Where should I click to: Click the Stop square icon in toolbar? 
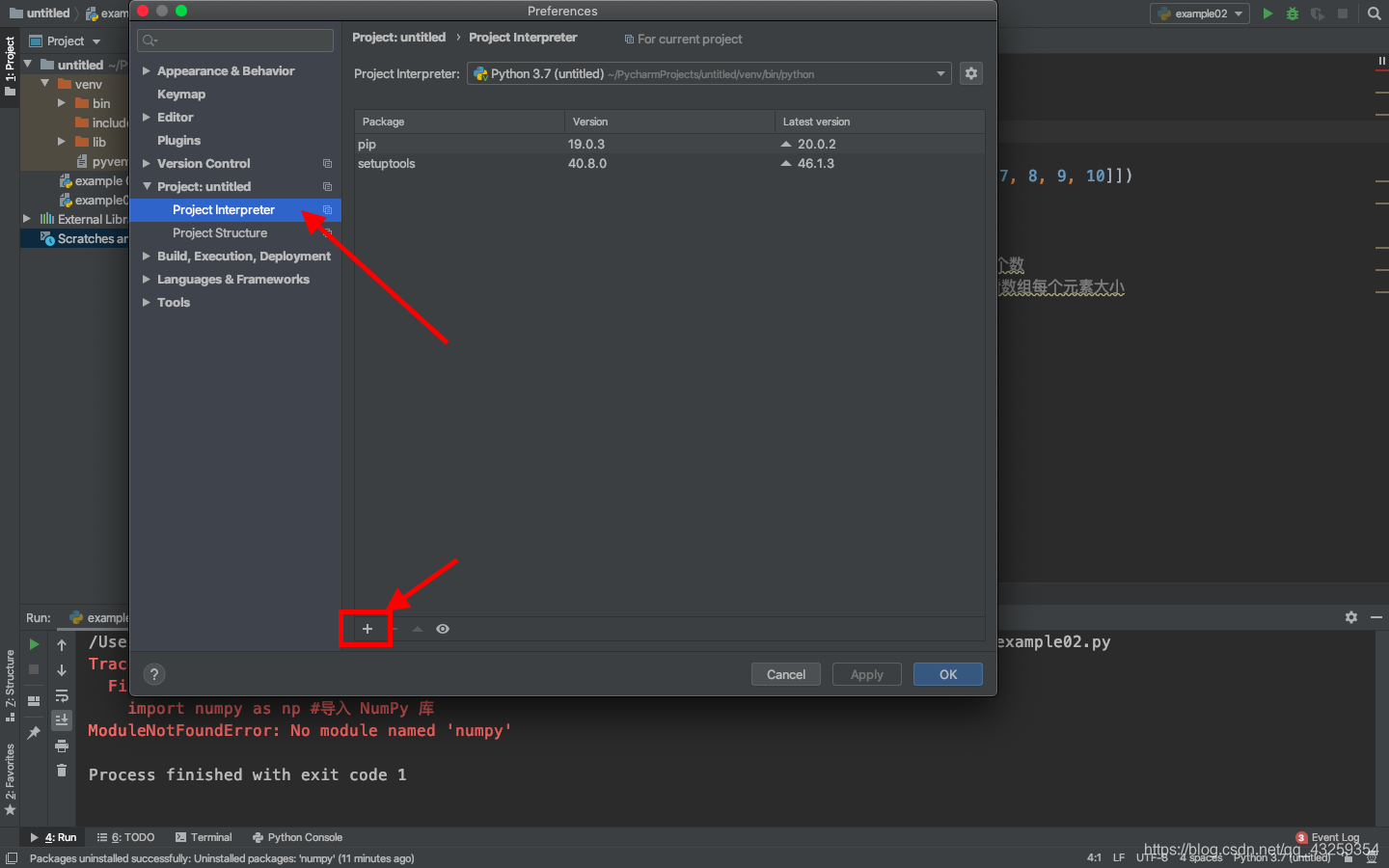(1343, 14)
